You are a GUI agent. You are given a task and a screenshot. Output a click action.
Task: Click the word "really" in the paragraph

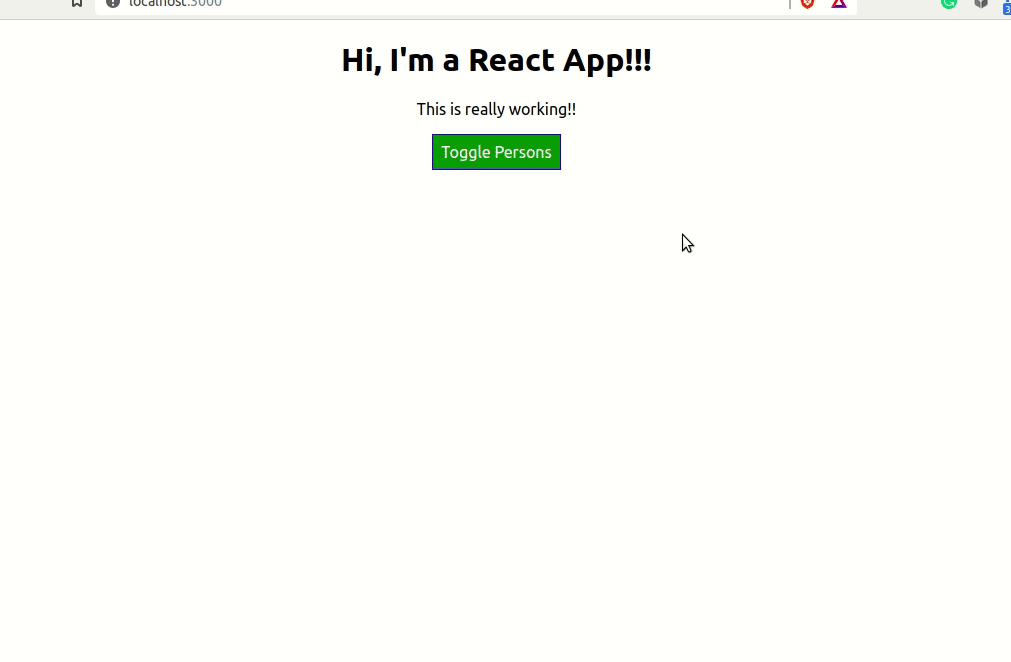click(487, 109)
